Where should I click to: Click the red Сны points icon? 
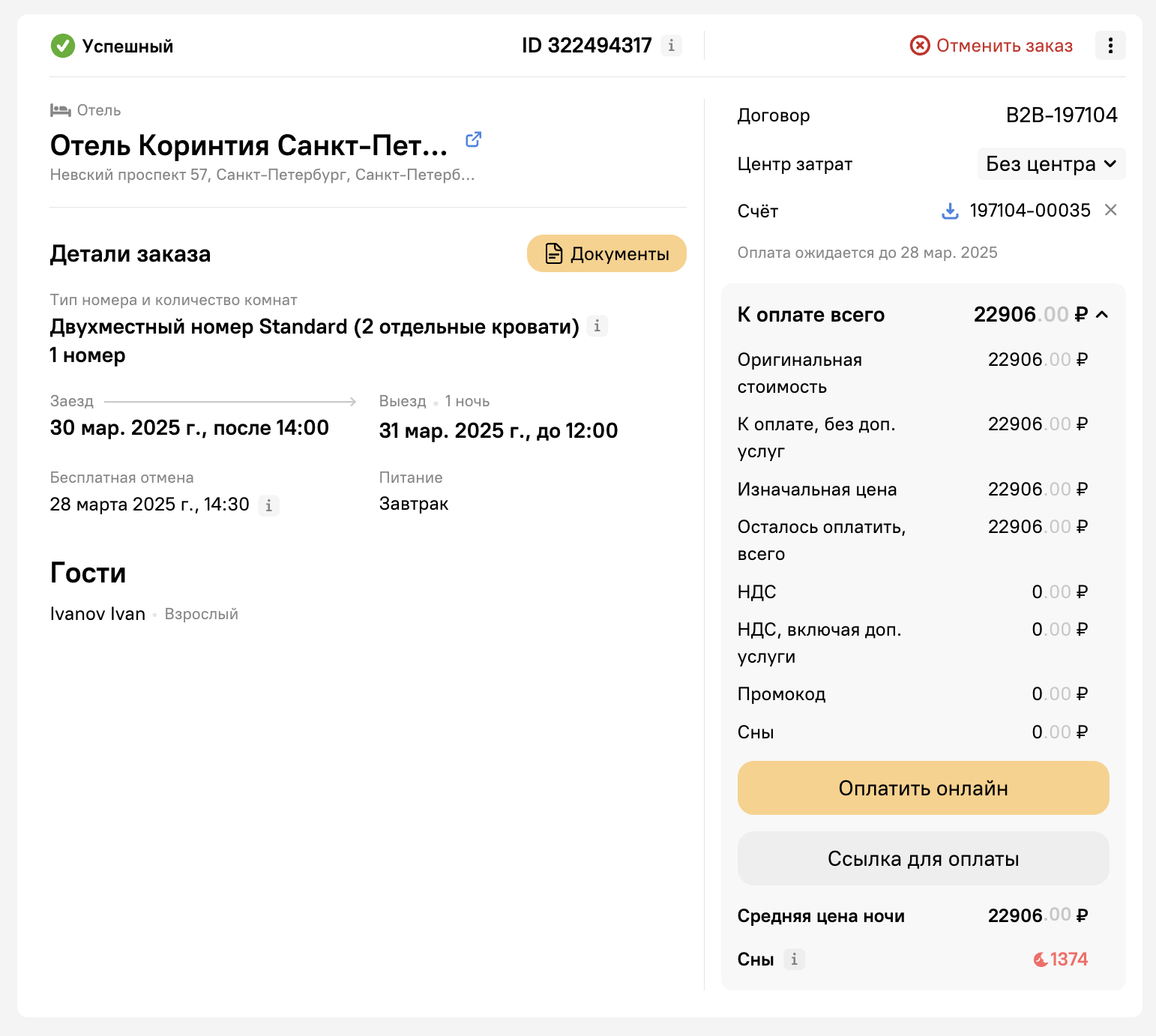(1041, 960)
